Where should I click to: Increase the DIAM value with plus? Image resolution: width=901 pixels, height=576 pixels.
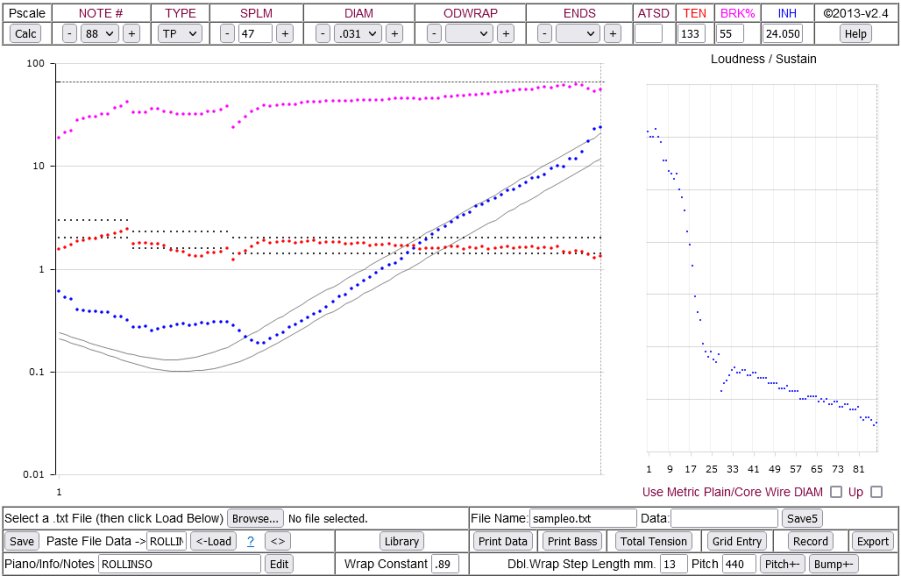(394, 34)
